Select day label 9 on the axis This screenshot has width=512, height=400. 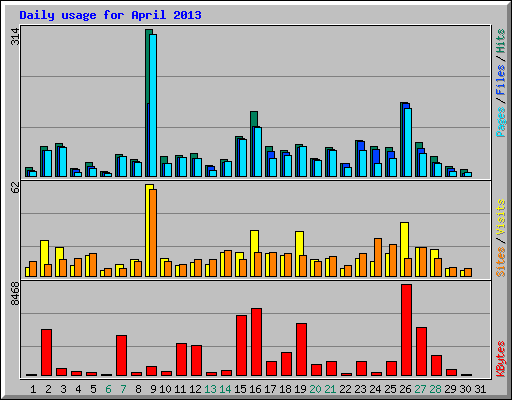pos(153,389)
